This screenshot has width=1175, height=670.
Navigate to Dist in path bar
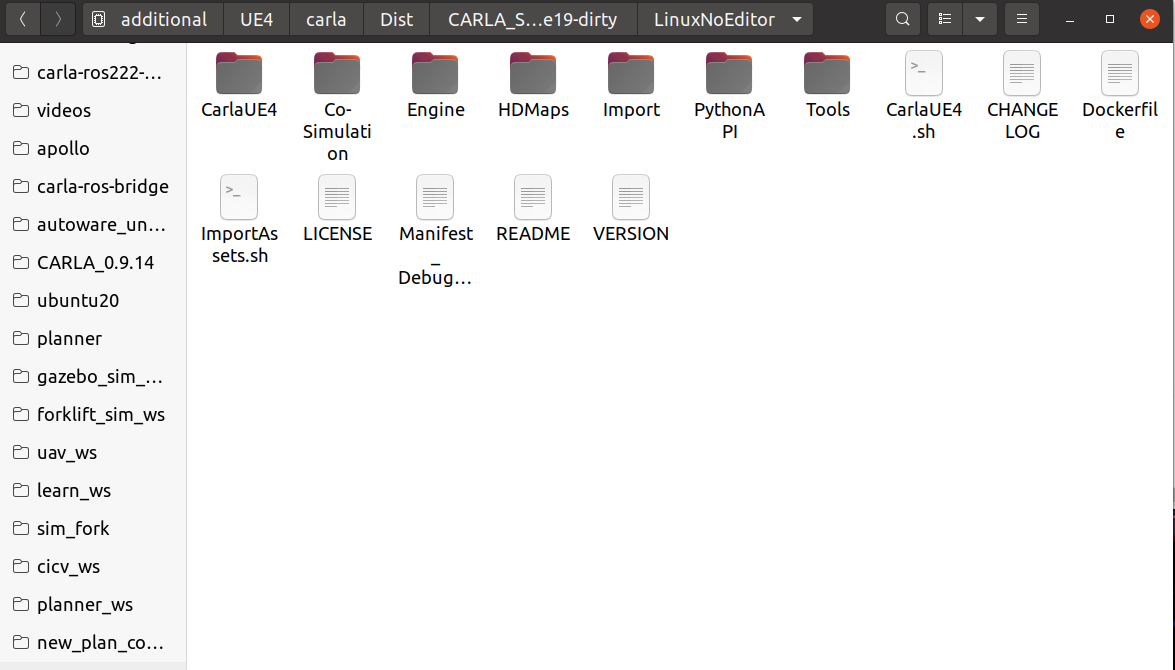tap(396, 19)
